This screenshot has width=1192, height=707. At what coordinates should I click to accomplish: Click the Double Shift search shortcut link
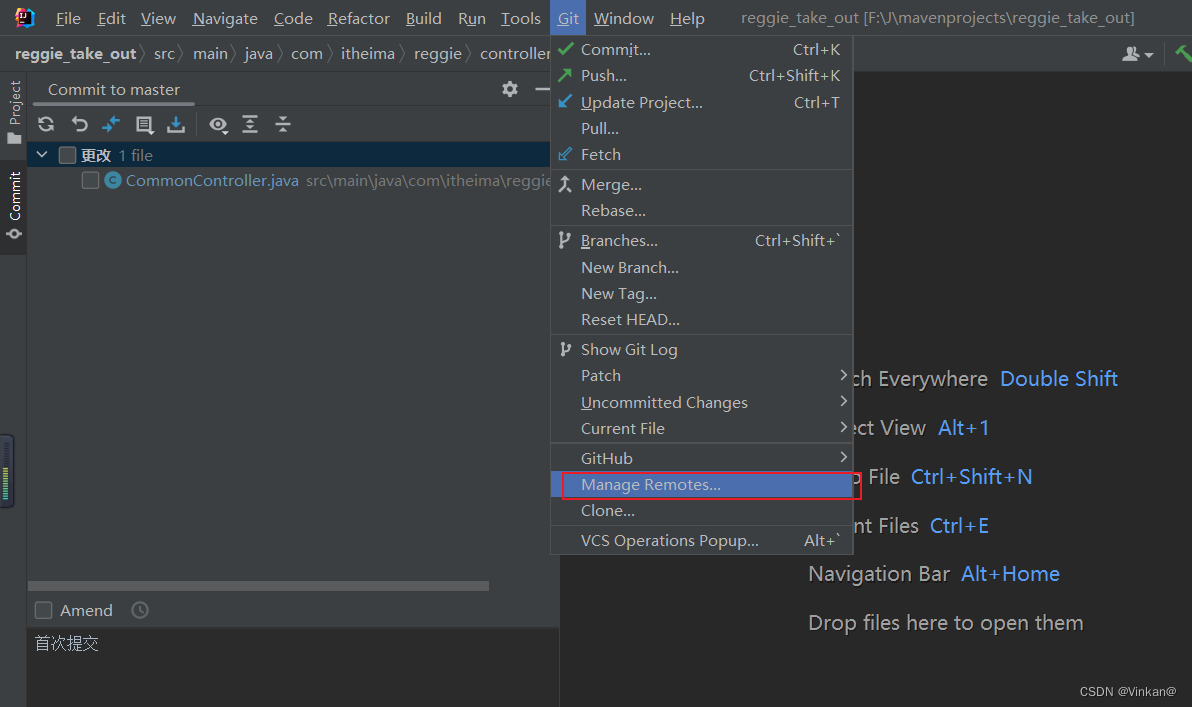[1058, 379]
